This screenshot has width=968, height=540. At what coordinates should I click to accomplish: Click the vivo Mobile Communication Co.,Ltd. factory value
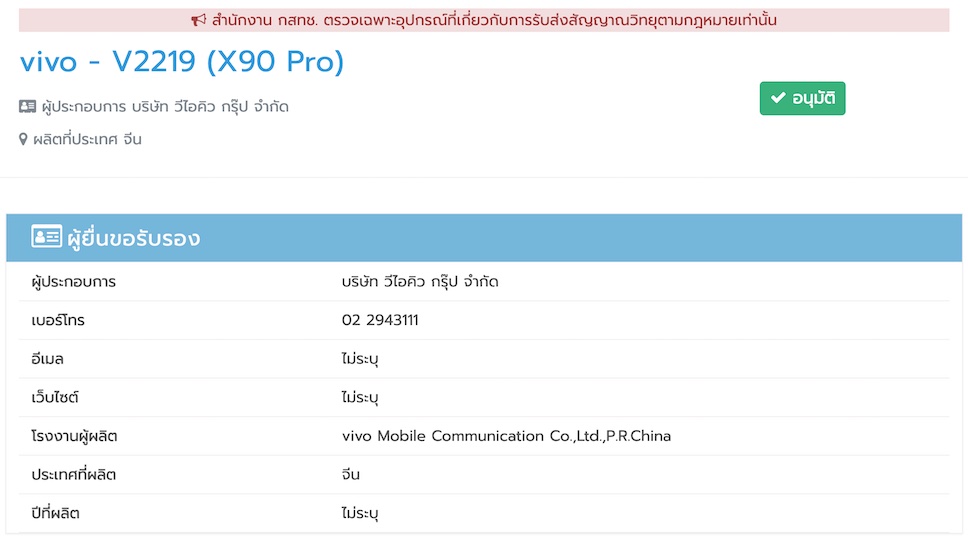tap(506, 436)
